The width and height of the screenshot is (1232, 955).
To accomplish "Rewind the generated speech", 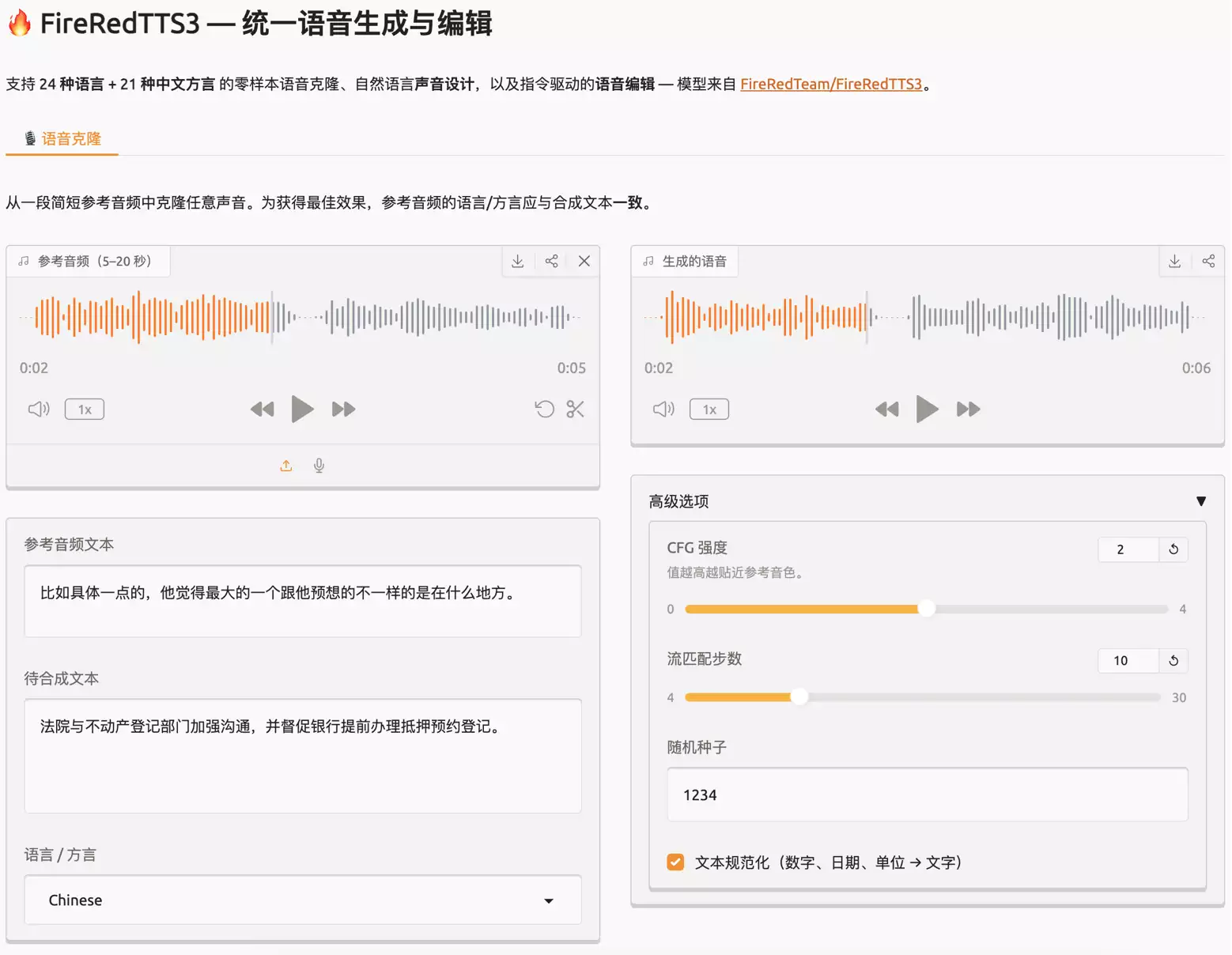I will [886, 409].
